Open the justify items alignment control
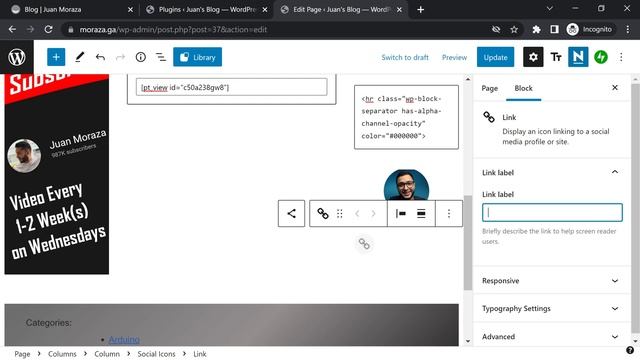Image resolution: width=640 pixels, height=360 pixels. (401, 213)
